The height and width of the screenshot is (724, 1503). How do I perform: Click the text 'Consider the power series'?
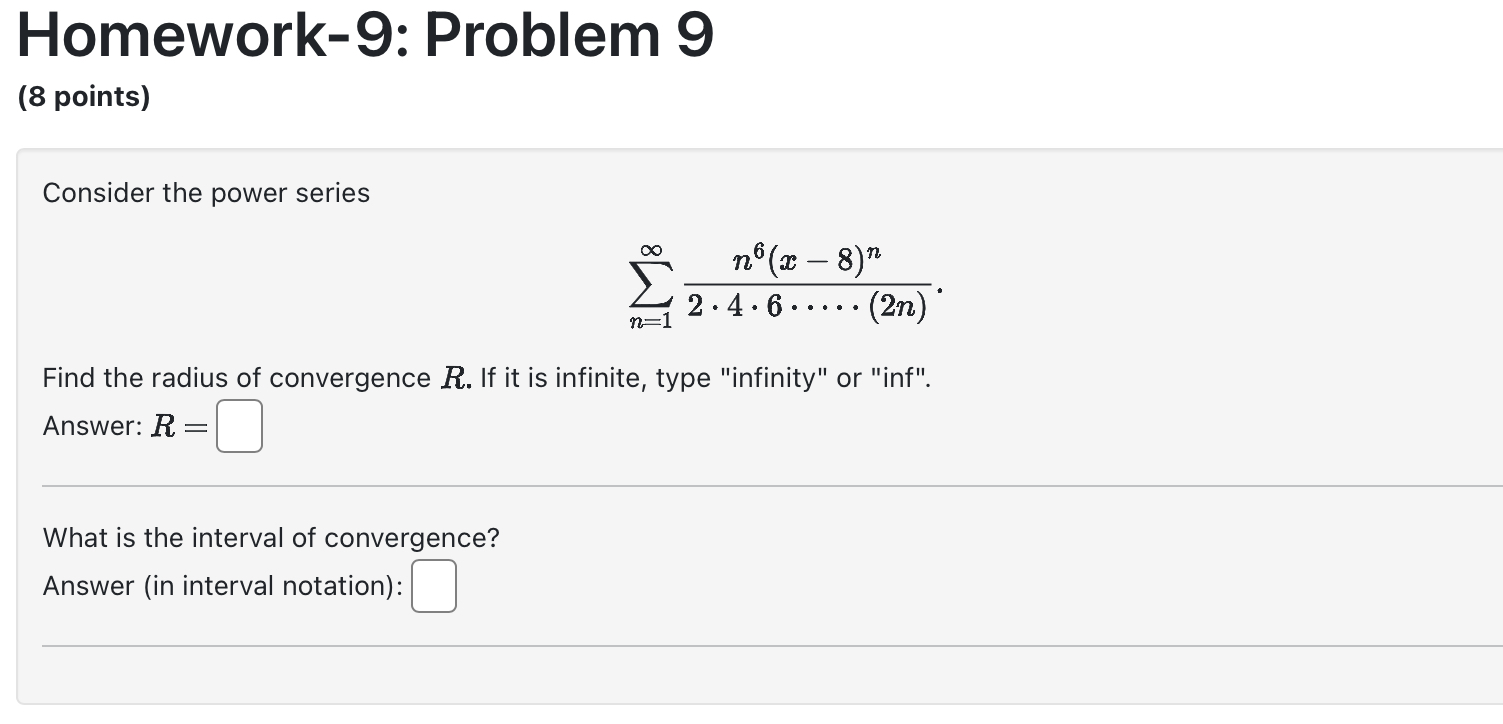tap(206, 192)
